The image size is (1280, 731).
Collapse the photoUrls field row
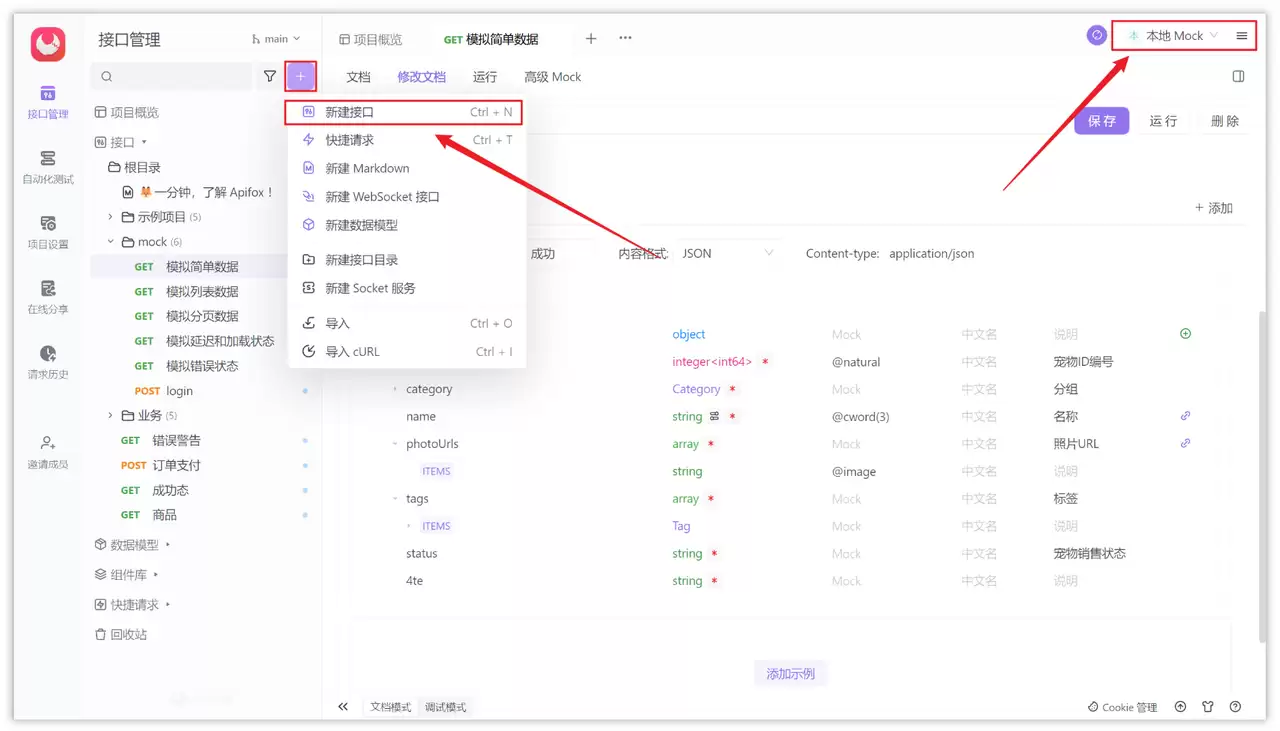tap(395, 443)
